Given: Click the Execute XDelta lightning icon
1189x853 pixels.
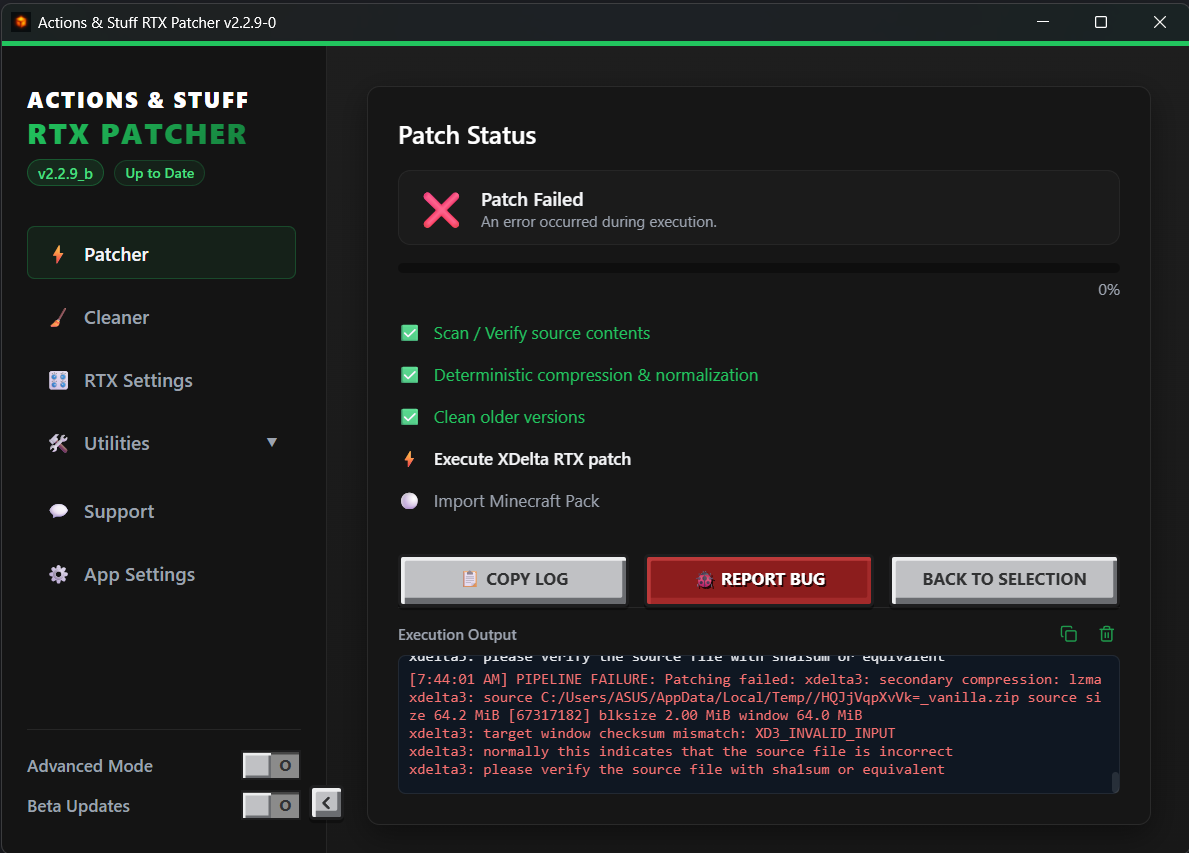Looking at the screenshot, I should (409, 459).
